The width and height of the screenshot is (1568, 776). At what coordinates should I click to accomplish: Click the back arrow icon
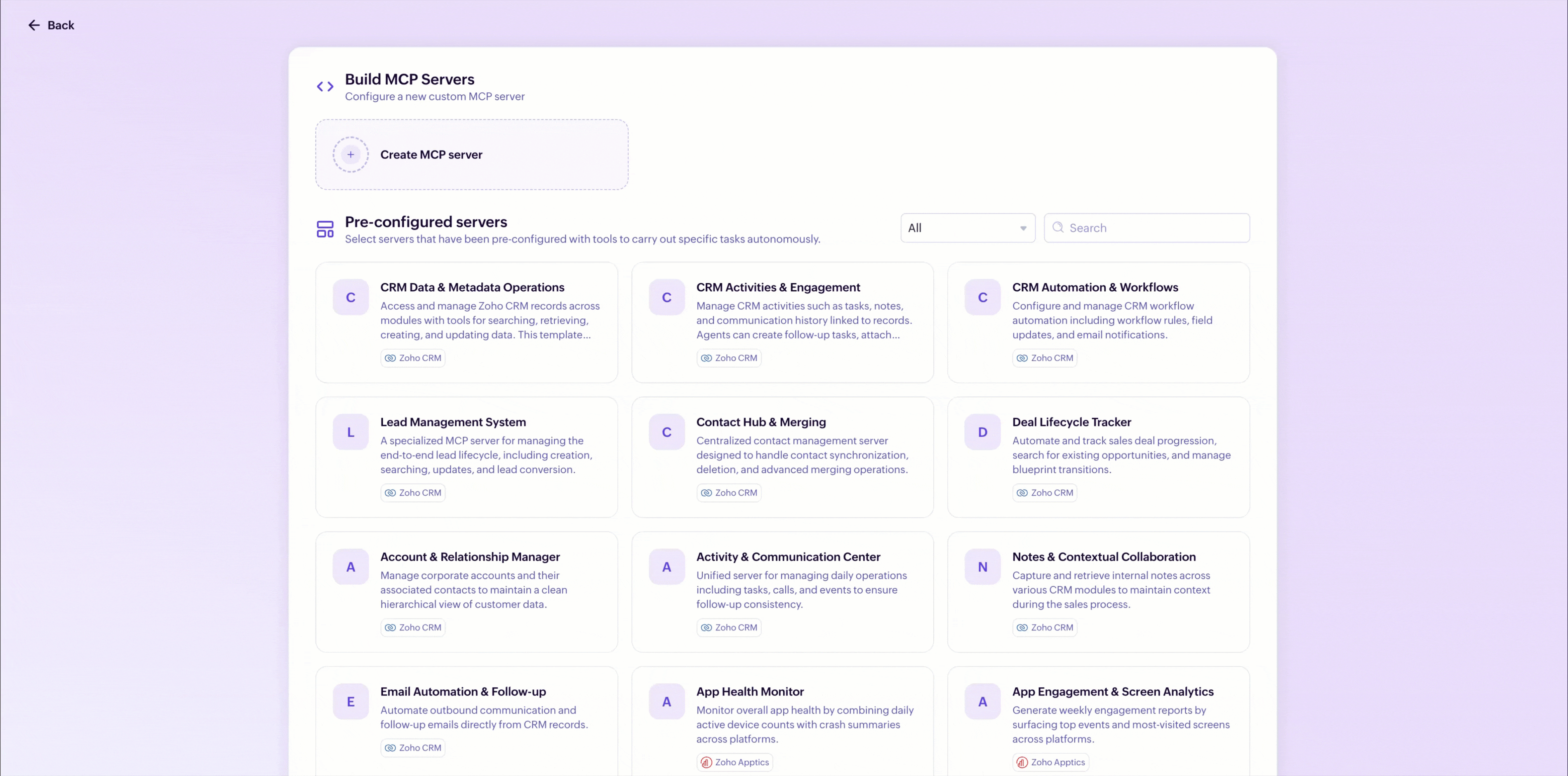pos(34,25)
